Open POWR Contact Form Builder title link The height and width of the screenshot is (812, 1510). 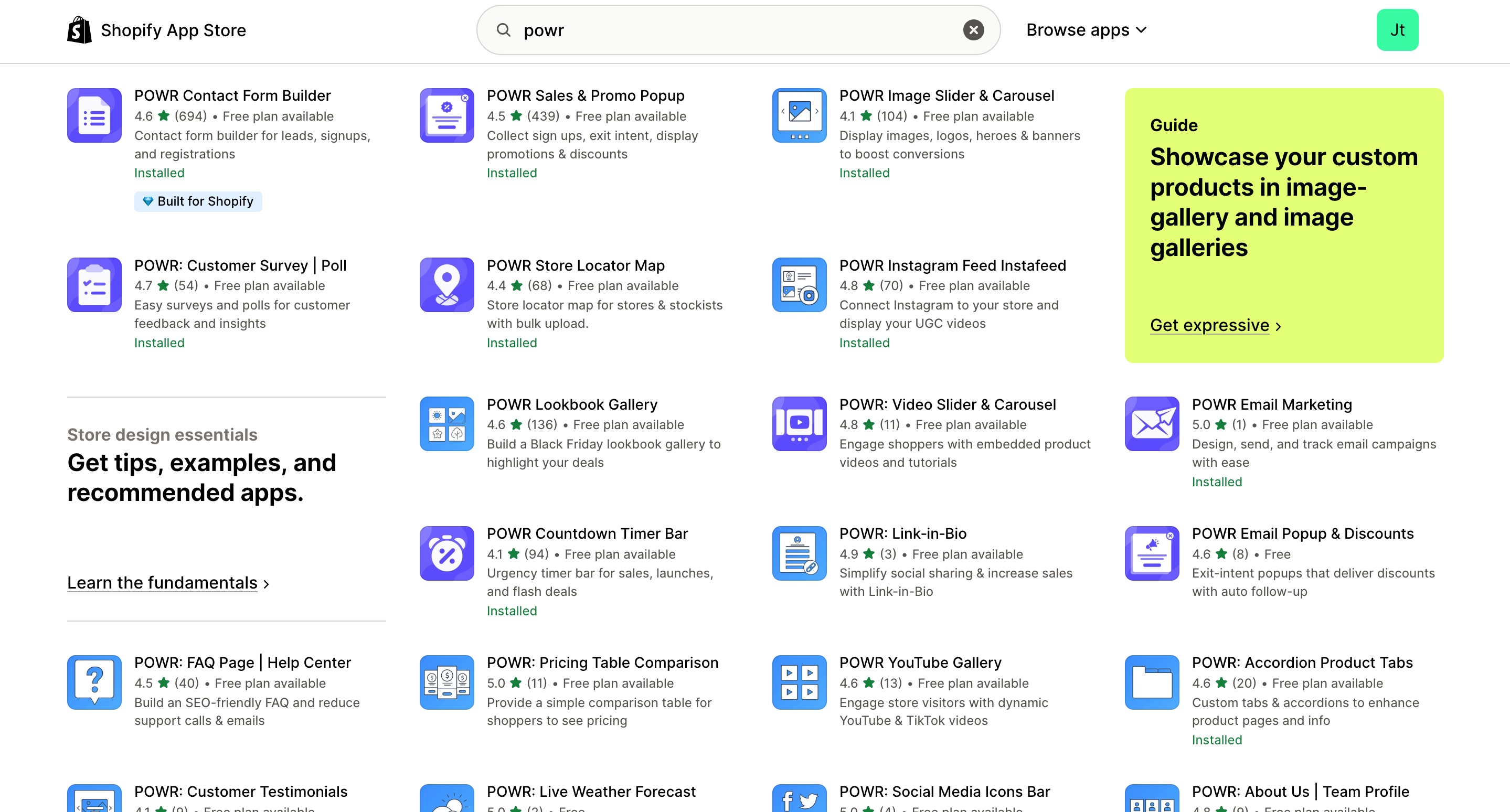tap(233, 95)
